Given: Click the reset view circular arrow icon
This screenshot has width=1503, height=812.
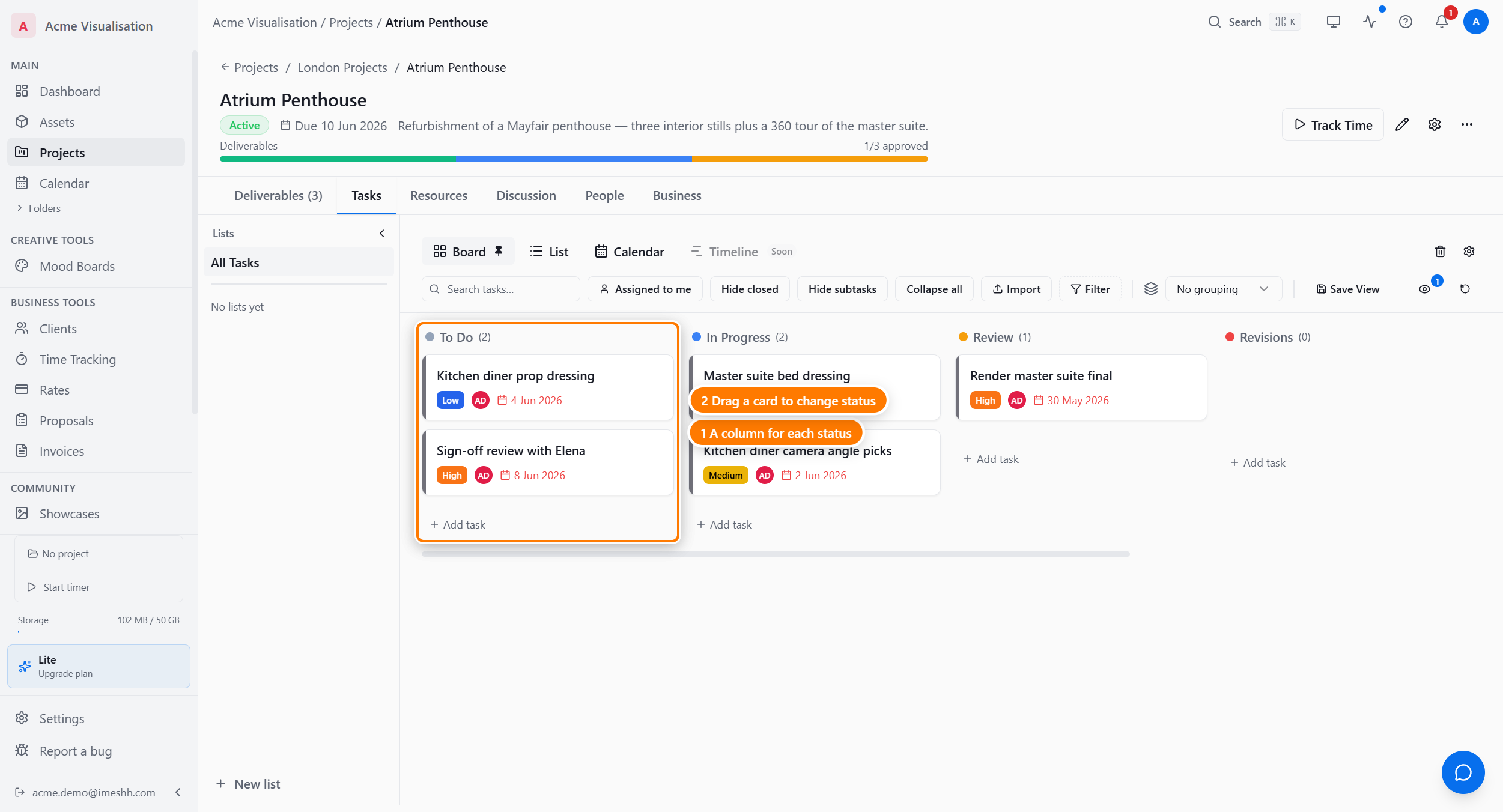Looking at the screenshot, I should click(x=1465, y=289).
